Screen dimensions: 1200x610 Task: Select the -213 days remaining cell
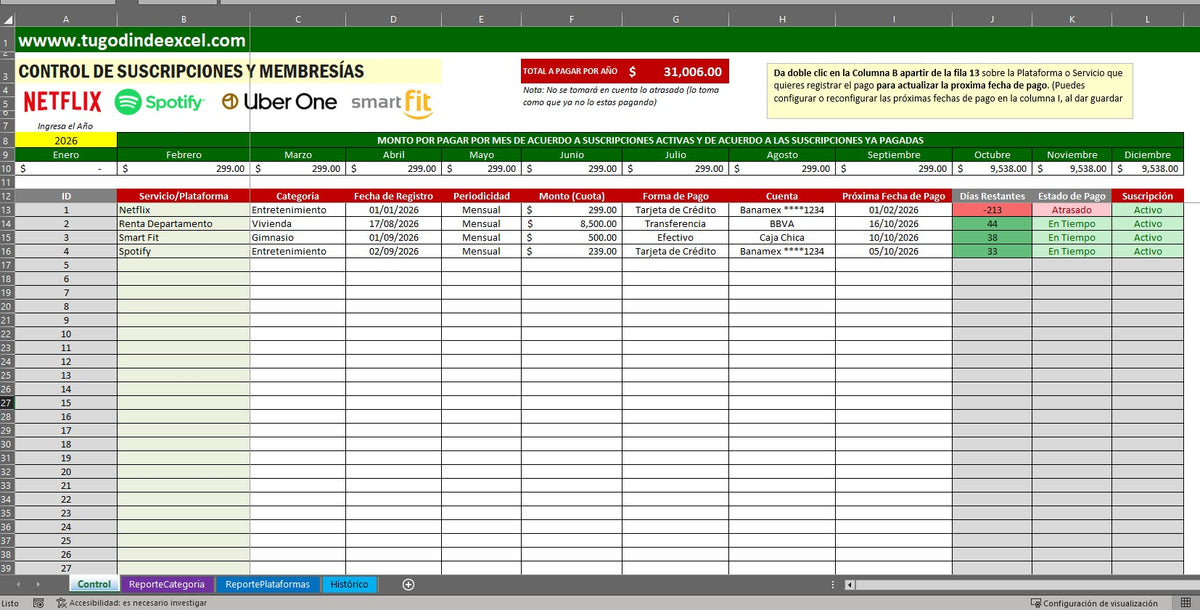(992, 210)
